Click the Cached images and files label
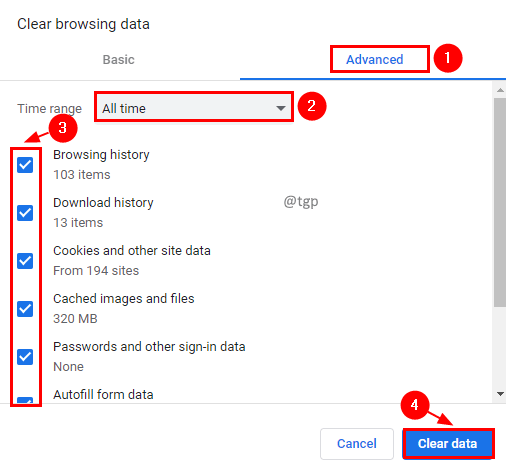 tap(124, 299)
